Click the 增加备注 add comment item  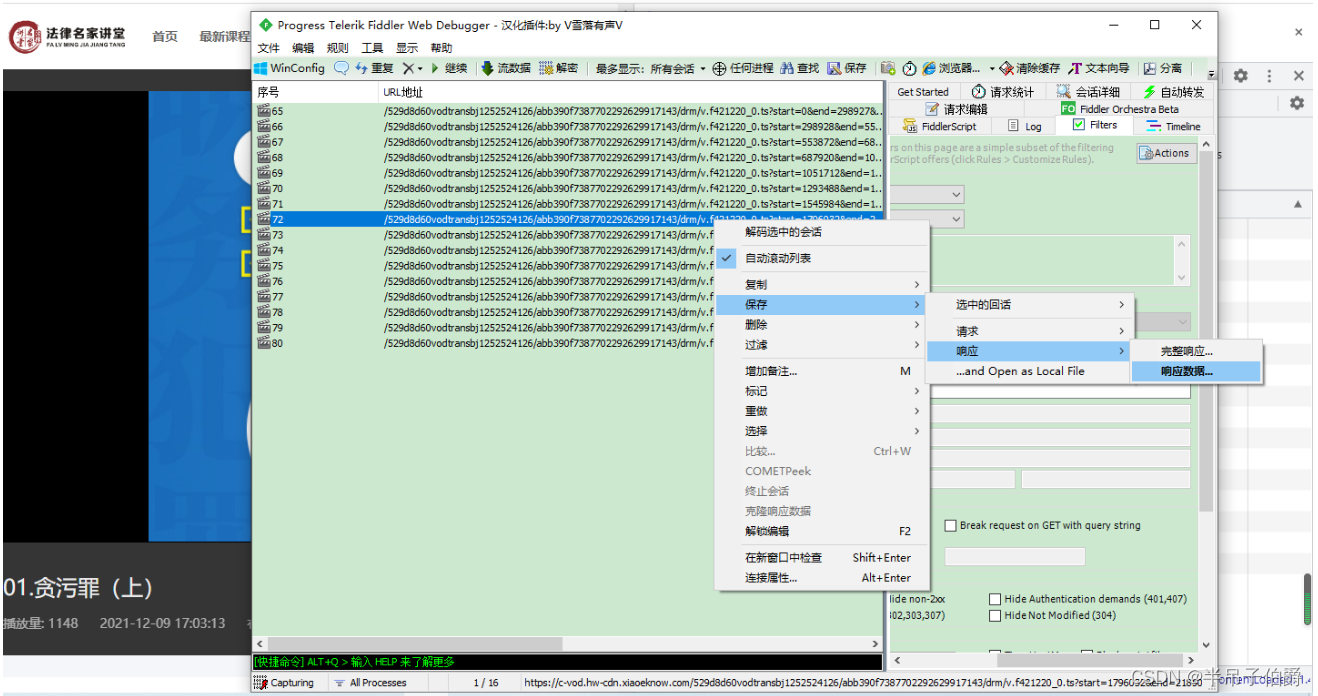click(823, 371)
